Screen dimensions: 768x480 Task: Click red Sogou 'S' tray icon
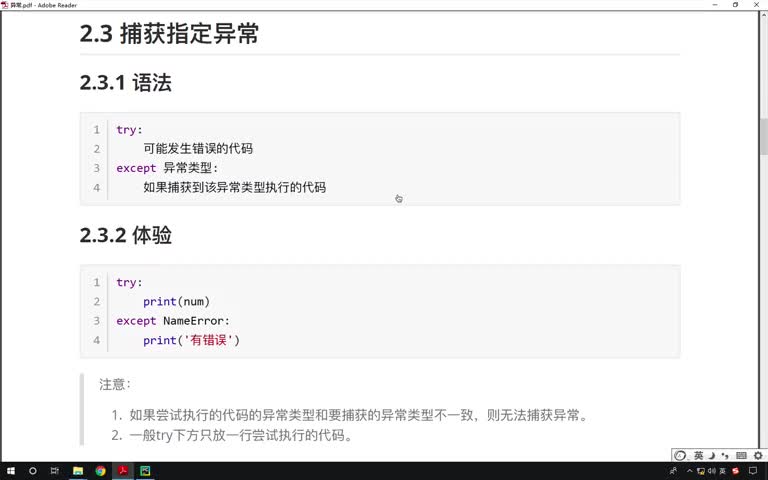[735, 471]
